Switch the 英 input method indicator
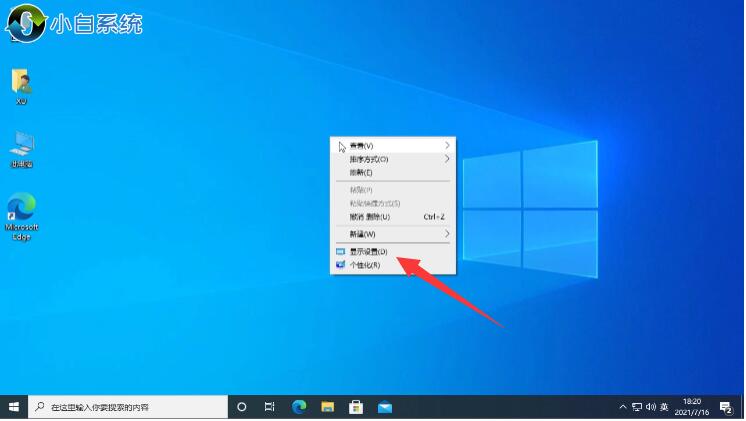746x421 pixels. (664, 407)
